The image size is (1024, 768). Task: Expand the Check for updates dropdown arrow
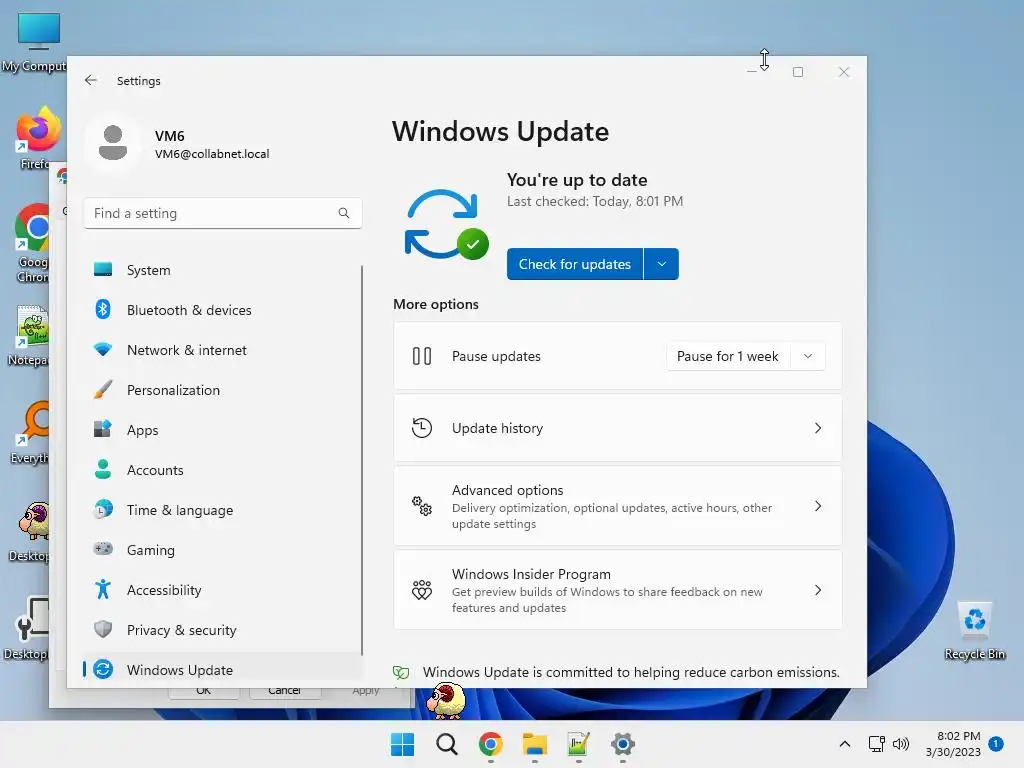[x=662, y=264]
